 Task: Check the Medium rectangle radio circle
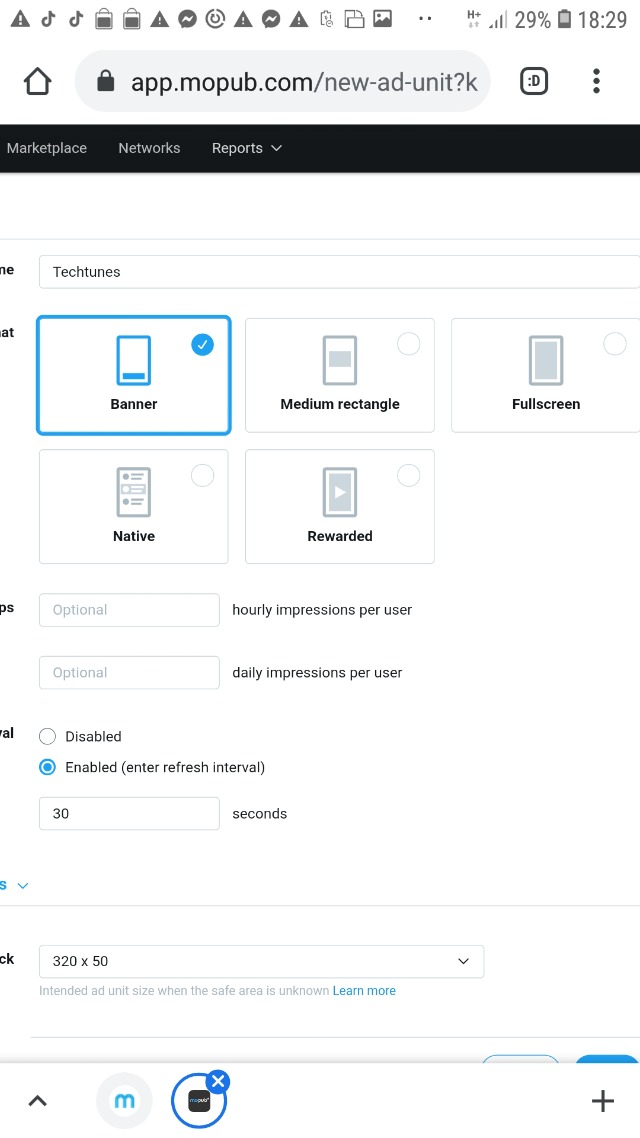click(x=409, y=344)
